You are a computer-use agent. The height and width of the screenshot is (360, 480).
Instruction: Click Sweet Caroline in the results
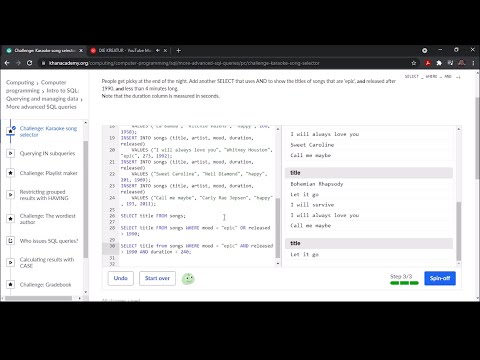click(x=312, y=145)
